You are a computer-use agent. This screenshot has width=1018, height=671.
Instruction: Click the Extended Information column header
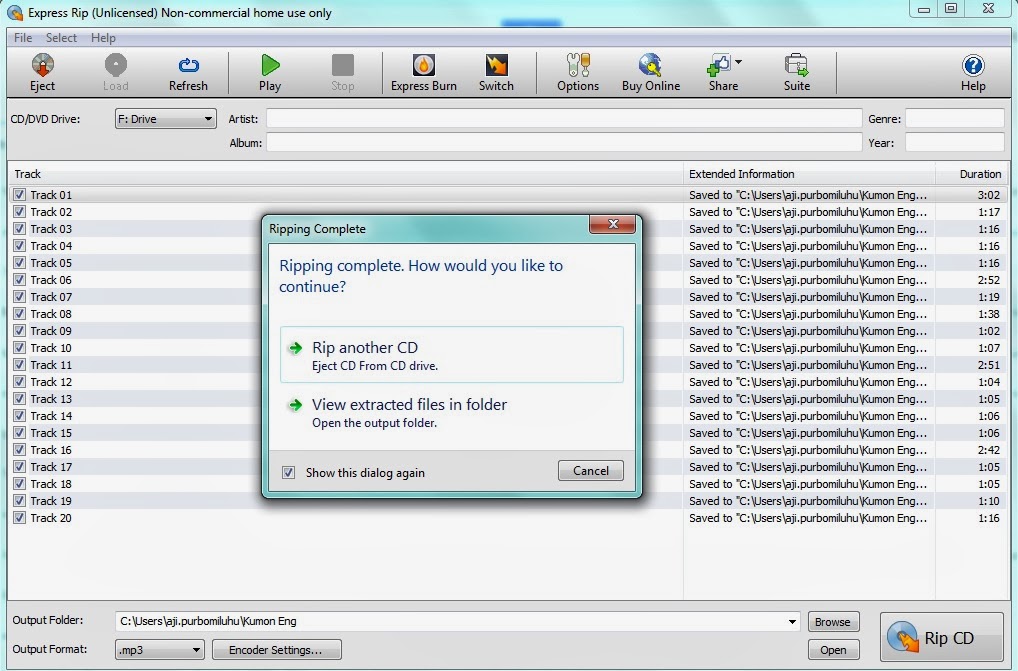click(809, 174)
